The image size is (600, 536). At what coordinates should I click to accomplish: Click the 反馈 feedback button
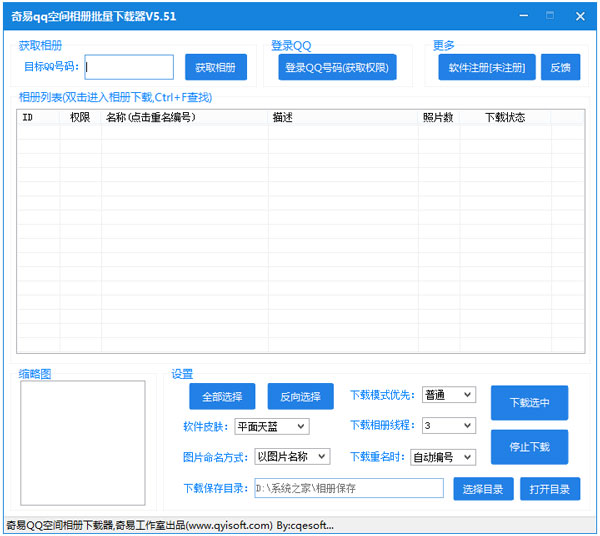[560, 67]
